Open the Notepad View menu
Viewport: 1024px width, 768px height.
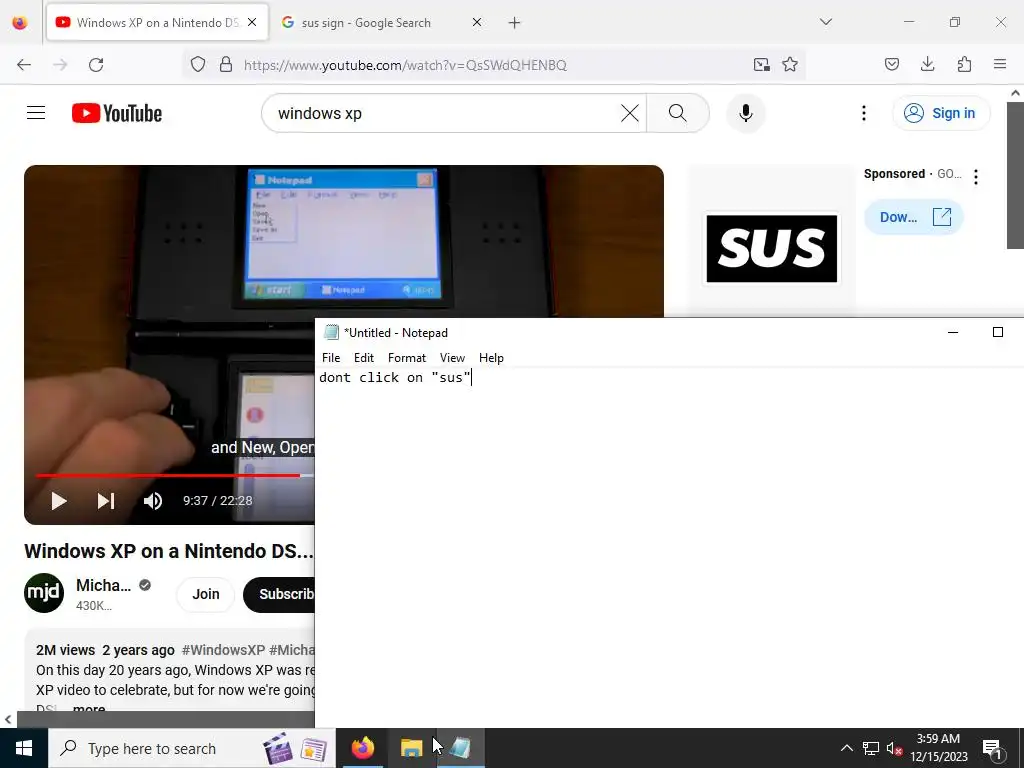[452, 358]
